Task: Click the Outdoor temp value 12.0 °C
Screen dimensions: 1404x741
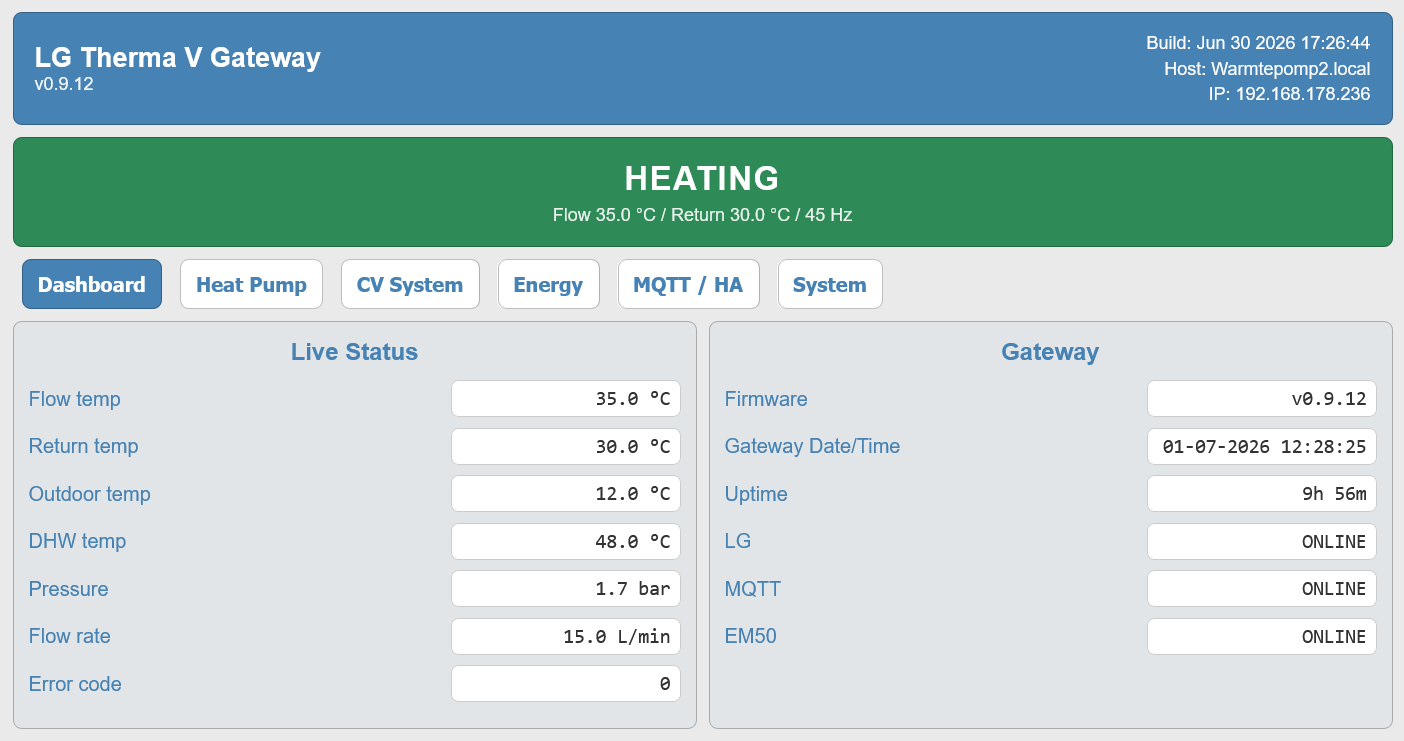Action: click(x=566, y=493)
